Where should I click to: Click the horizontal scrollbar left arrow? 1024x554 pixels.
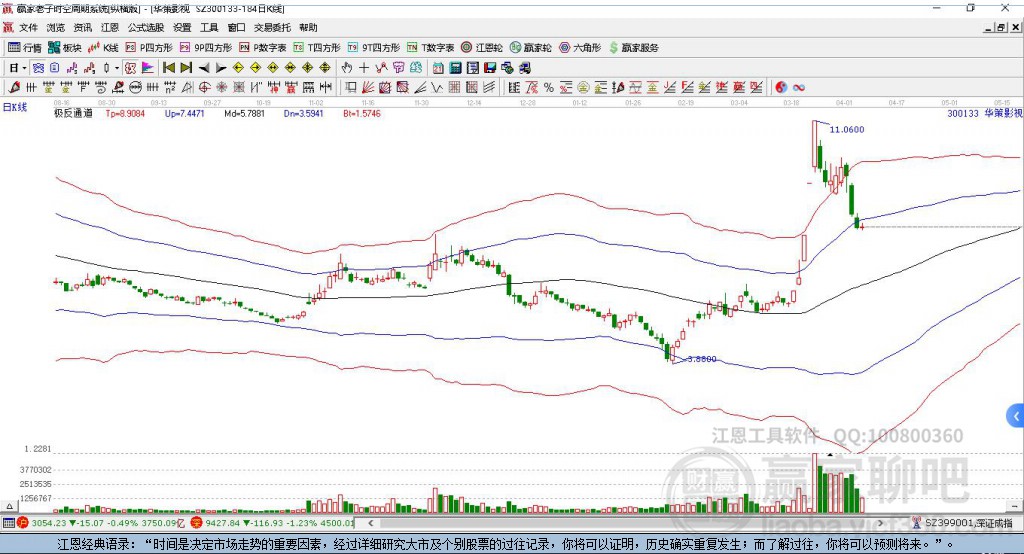(x=370, y=523)
